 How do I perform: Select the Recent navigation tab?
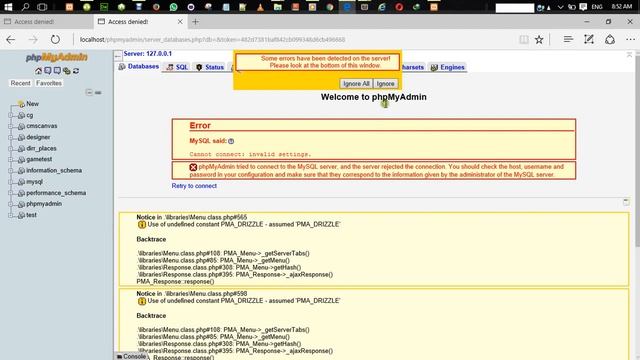[20, 83]
